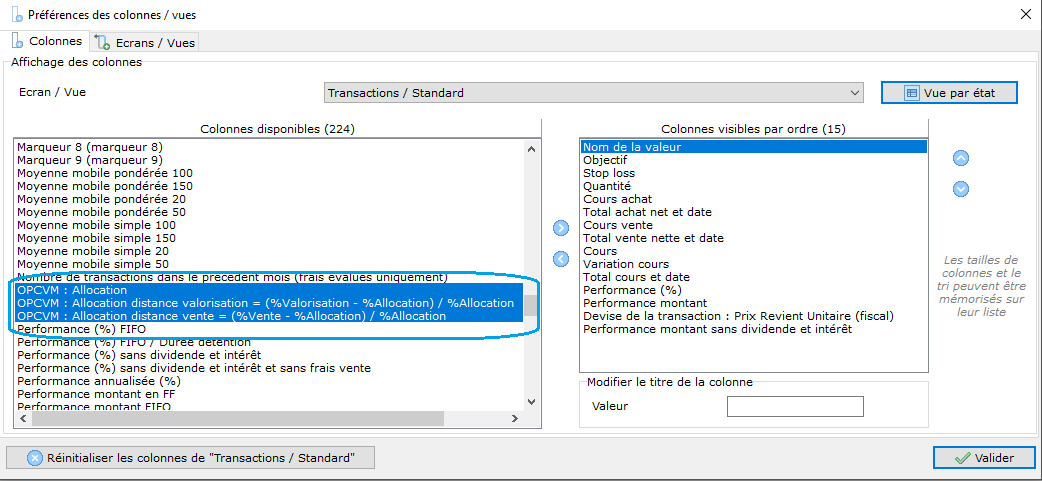
Task: Select 'OPCVM : Allocation distance valorisation' row
Action: pos(269,303)
